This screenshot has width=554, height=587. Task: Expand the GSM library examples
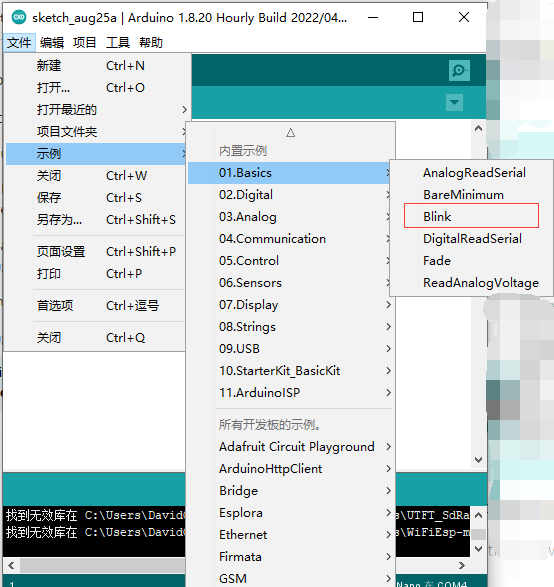tap(290, 578)
